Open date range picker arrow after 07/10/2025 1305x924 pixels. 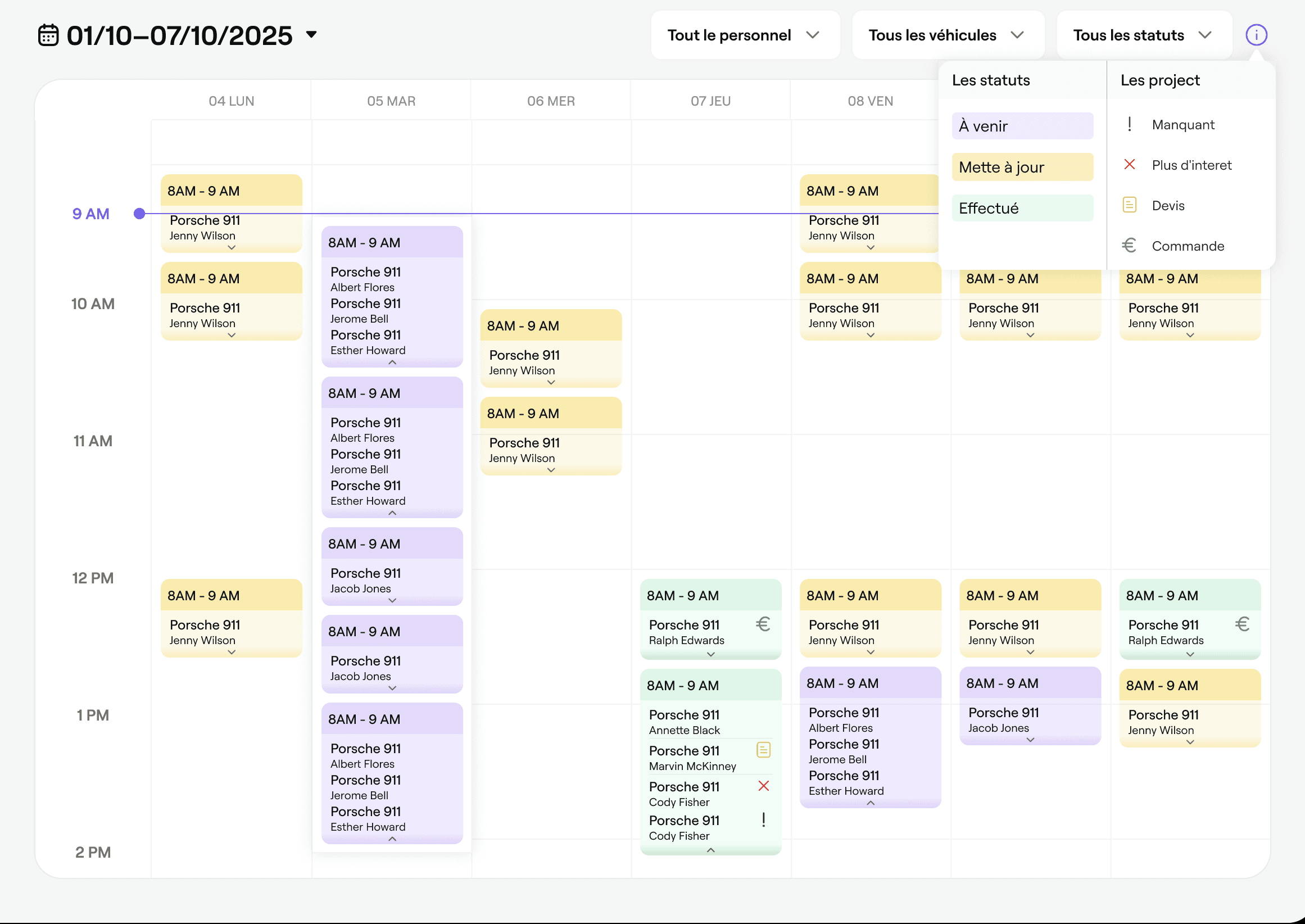point(311,35)
